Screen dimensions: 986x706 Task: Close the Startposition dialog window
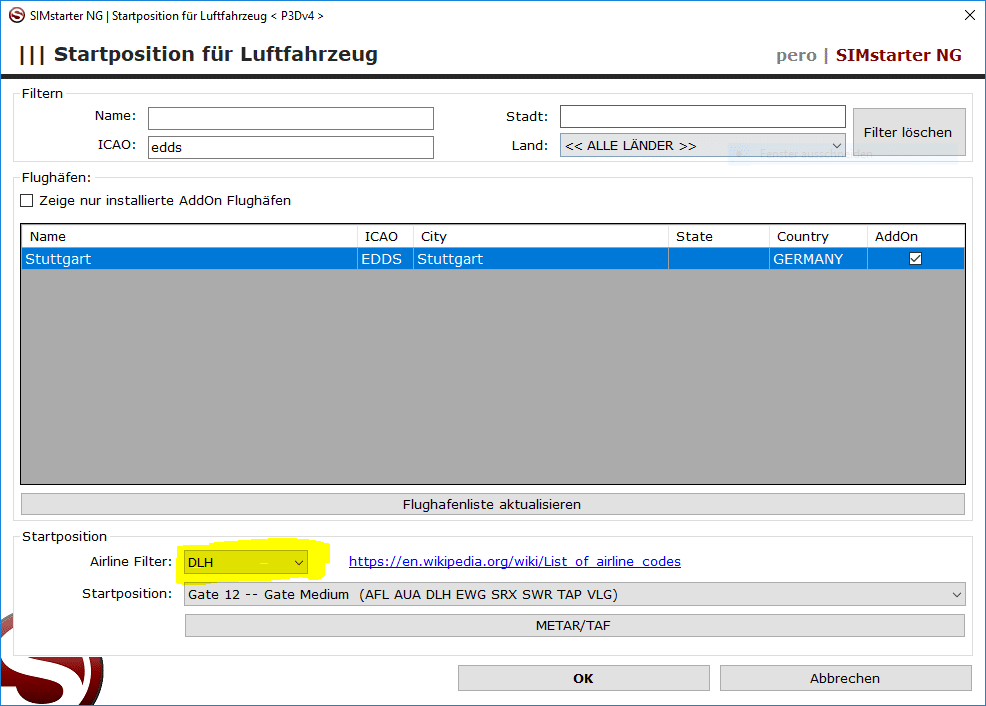[x=968, y=15]
